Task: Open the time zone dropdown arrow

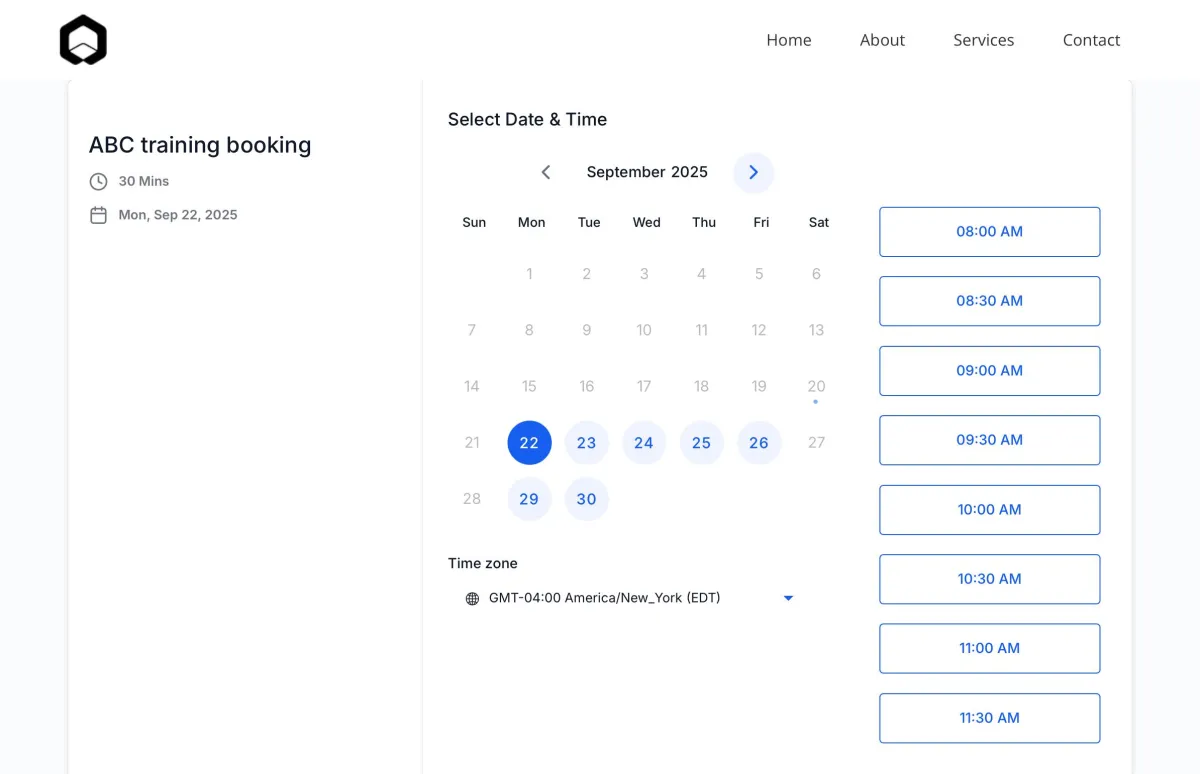Action: (788, 598)
